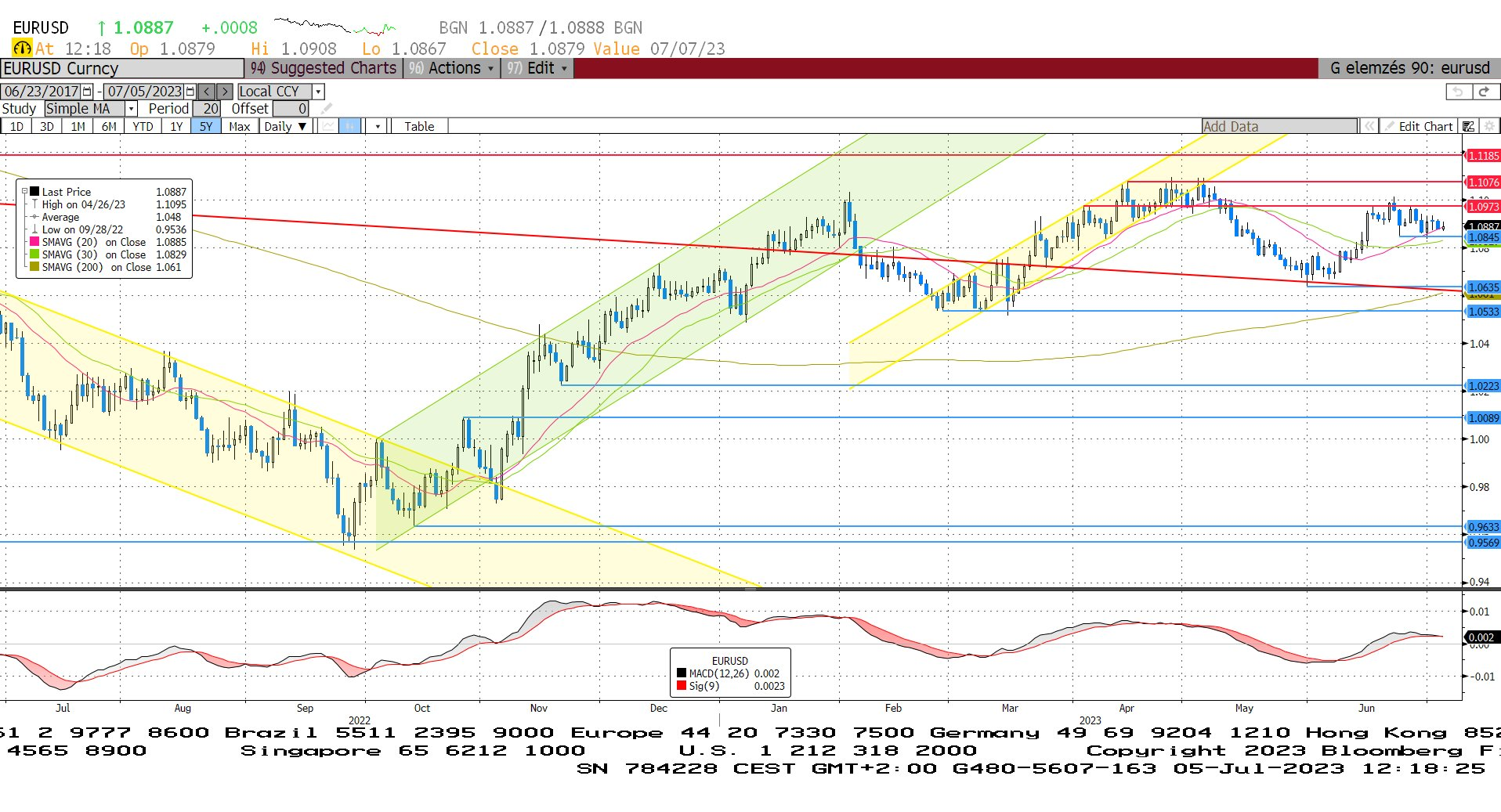Click the 0.9633 support level label
The height and width of the screenshot is (812, 1501).
pyautogui.click(x=1483, y=527)
